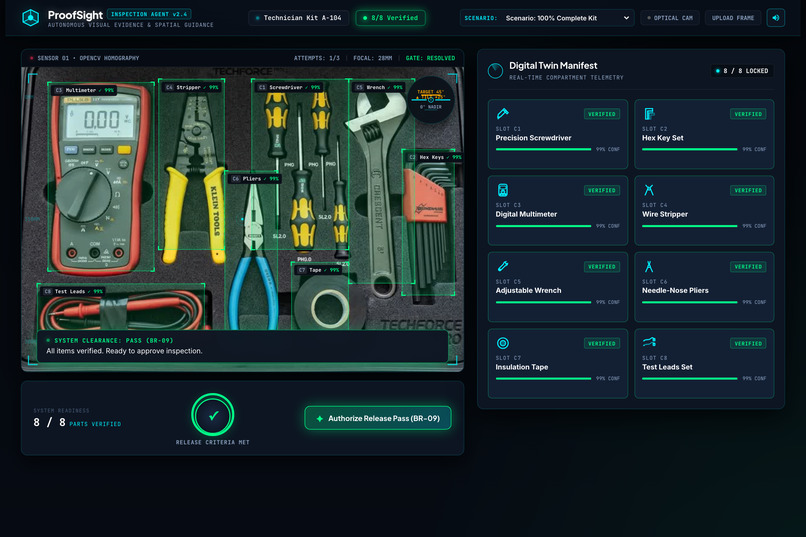Screen dimensions: 806x537
Task: Click VERIFIED badge on Precision Screwdriver card
Action: 601,114
